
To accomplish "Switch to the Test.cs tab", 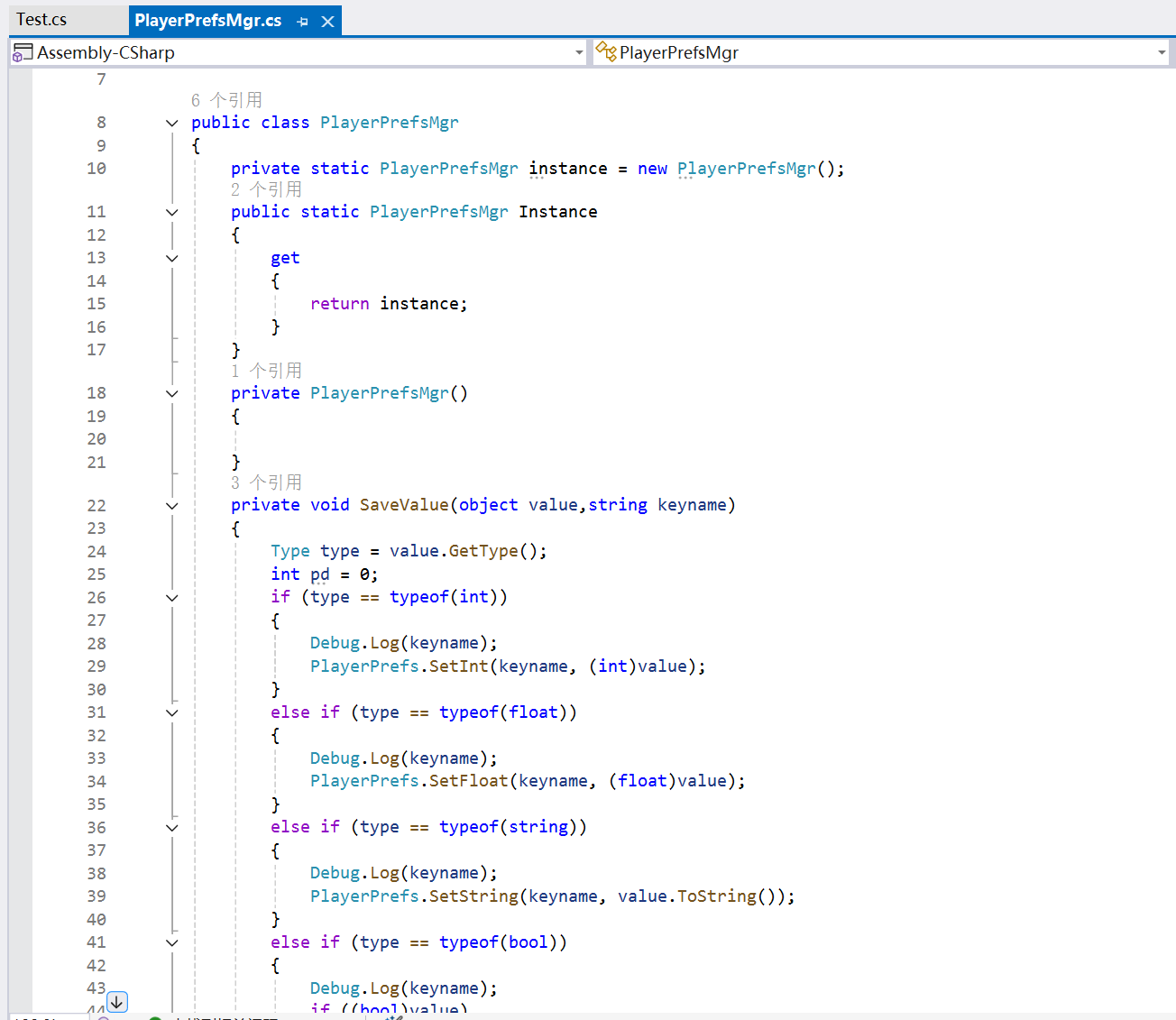I will tap(41, 20).
